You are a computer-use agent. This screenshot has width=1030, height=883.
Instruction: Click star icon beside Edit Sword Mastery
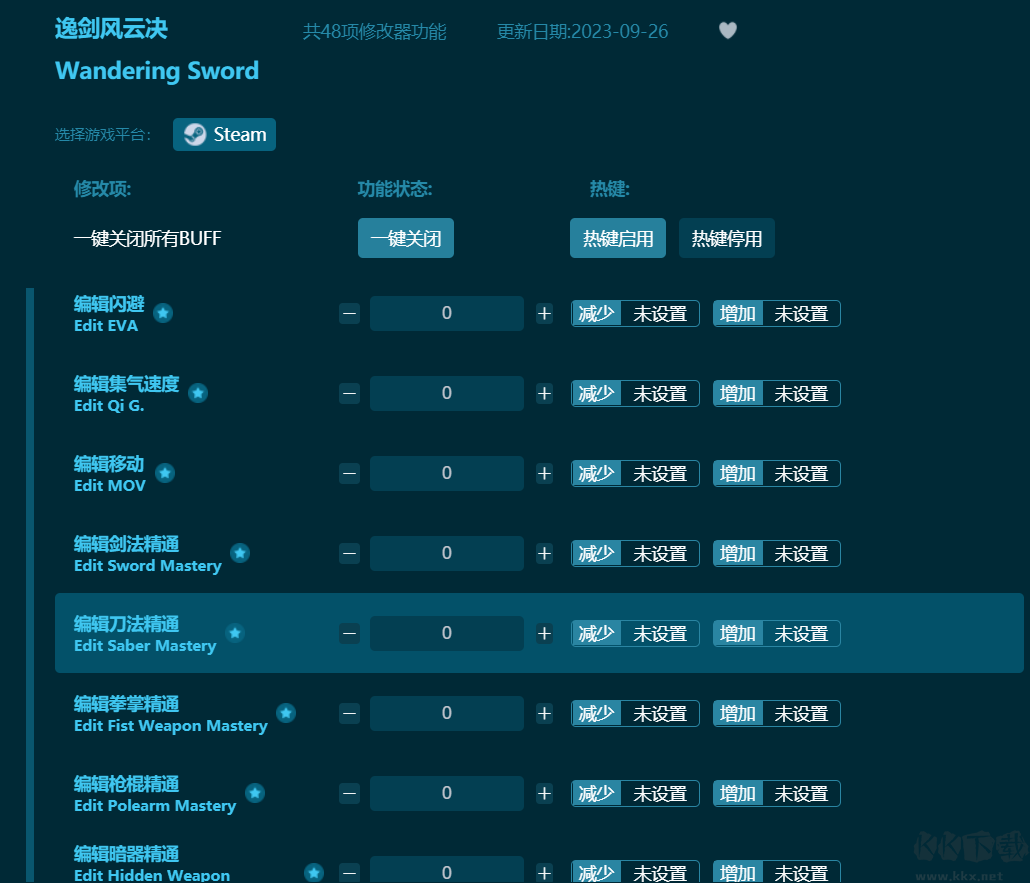tap(240, 553)
